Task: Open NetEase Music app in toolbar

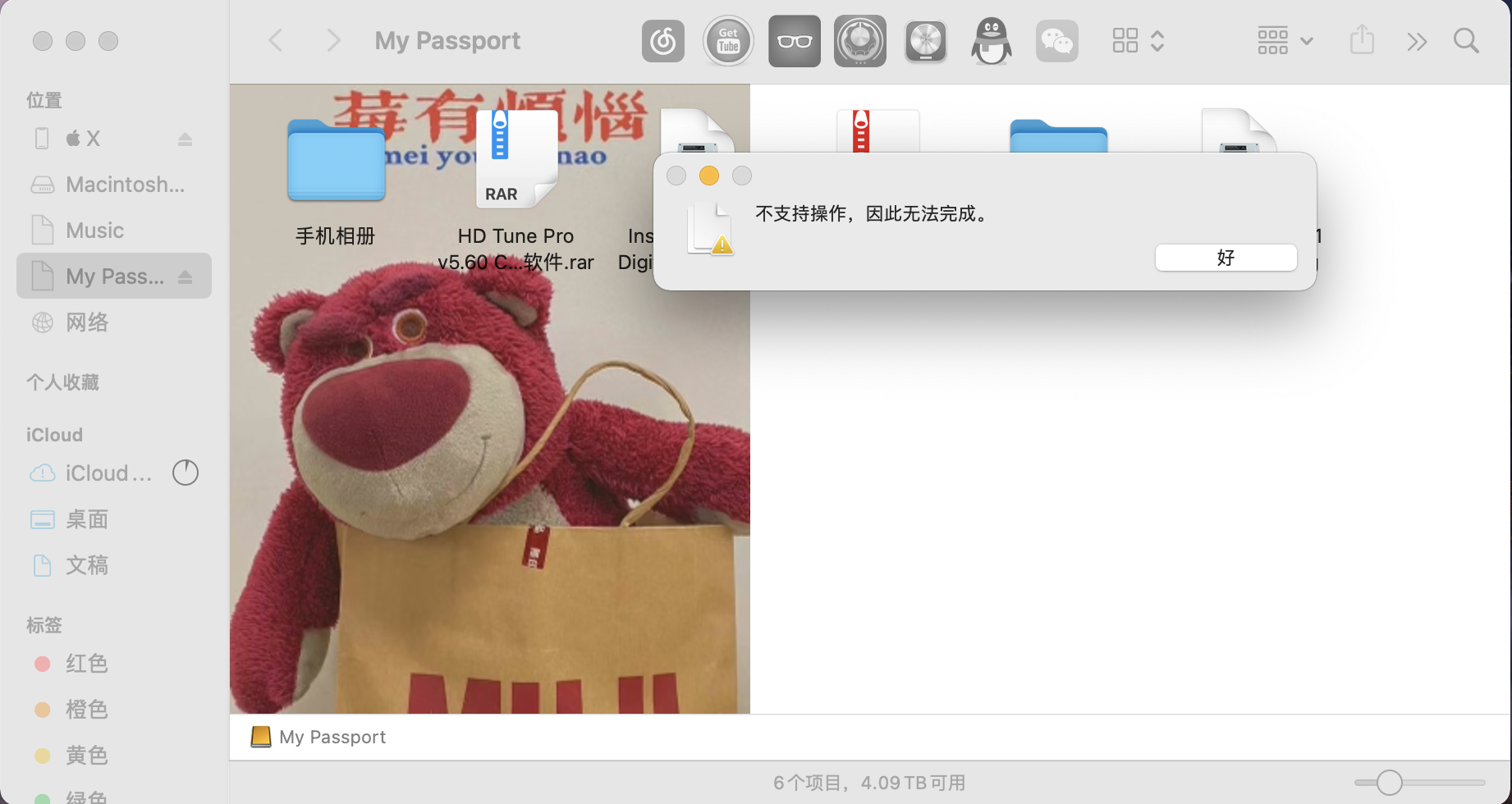Action: (662, 41)
